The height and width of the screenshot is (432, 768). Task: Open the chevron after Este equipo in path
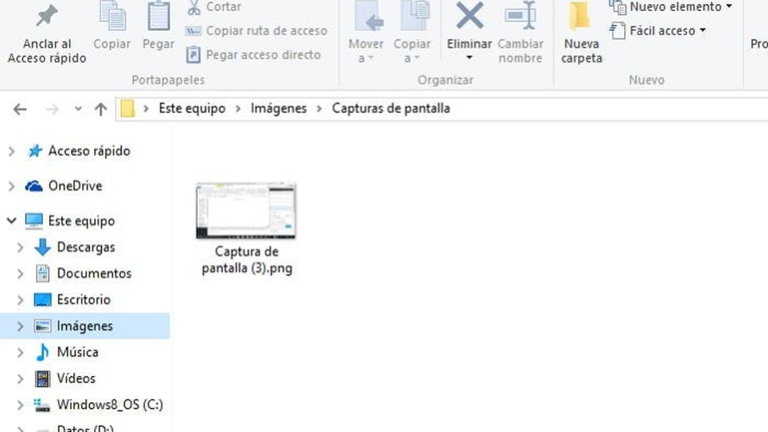tap(238, 109)
